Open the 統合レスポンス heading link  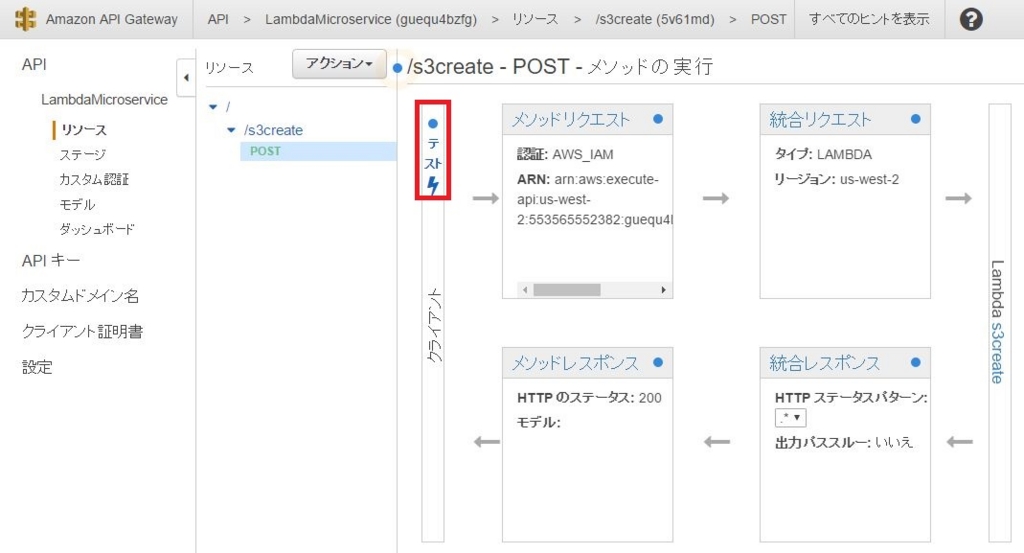click(x=825, y=363)
